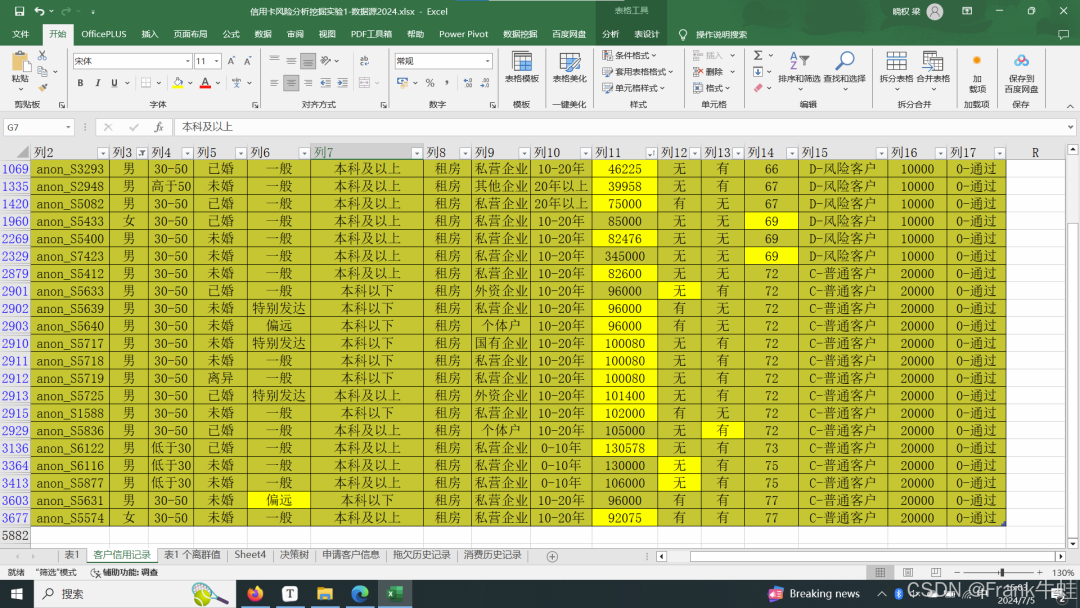Click 查找和选择 magnifier icon
The width and height of the screenshot is (1080, 608).
click(x=845, y=66)
